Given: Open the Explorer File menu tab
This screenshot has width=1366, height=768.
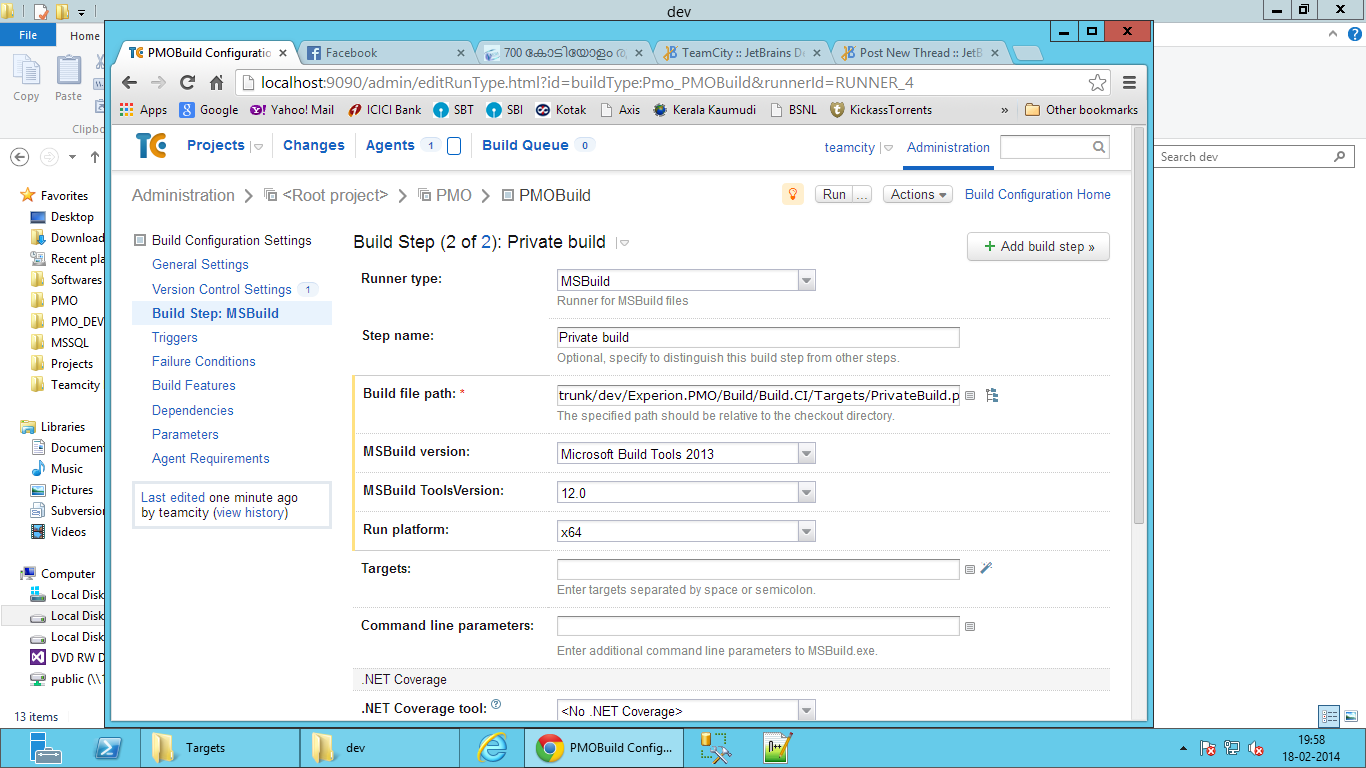Looking at the screenshot, I should point(28,35).
